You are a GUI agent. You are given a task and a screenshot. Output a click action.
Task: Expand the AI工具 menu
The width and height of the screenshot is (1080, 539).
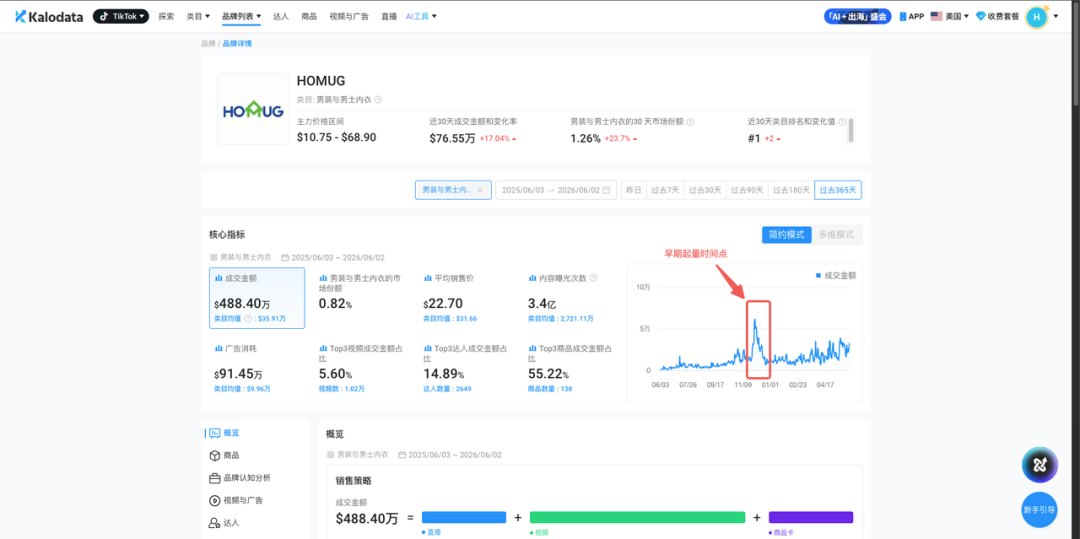(421, 16)
